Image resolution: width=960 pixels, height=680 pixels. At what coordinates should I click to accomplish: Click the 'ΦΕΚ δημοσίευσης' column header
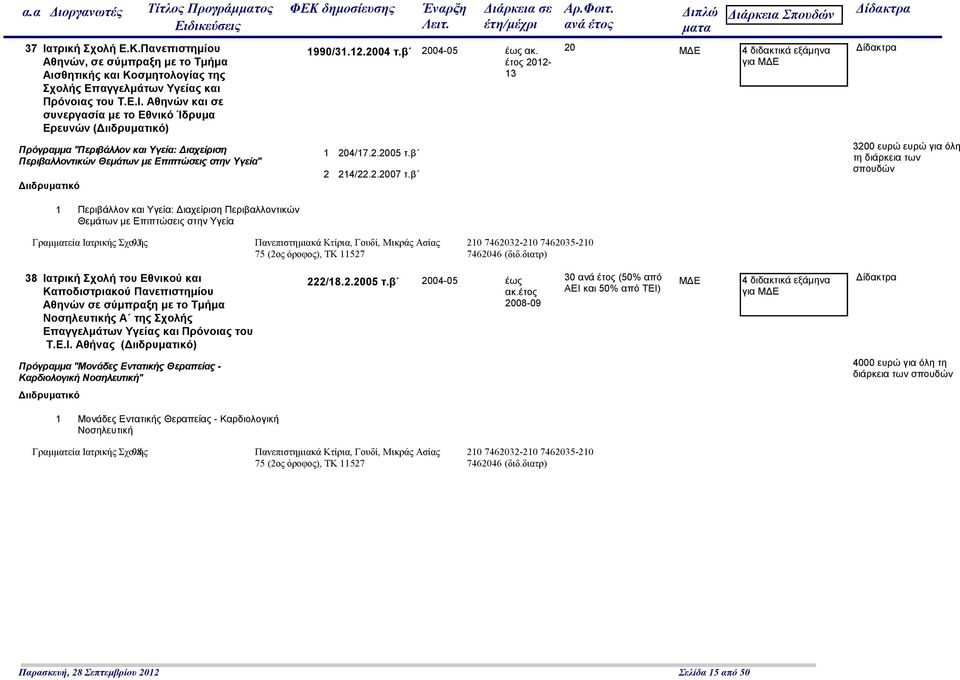point(342,9)
